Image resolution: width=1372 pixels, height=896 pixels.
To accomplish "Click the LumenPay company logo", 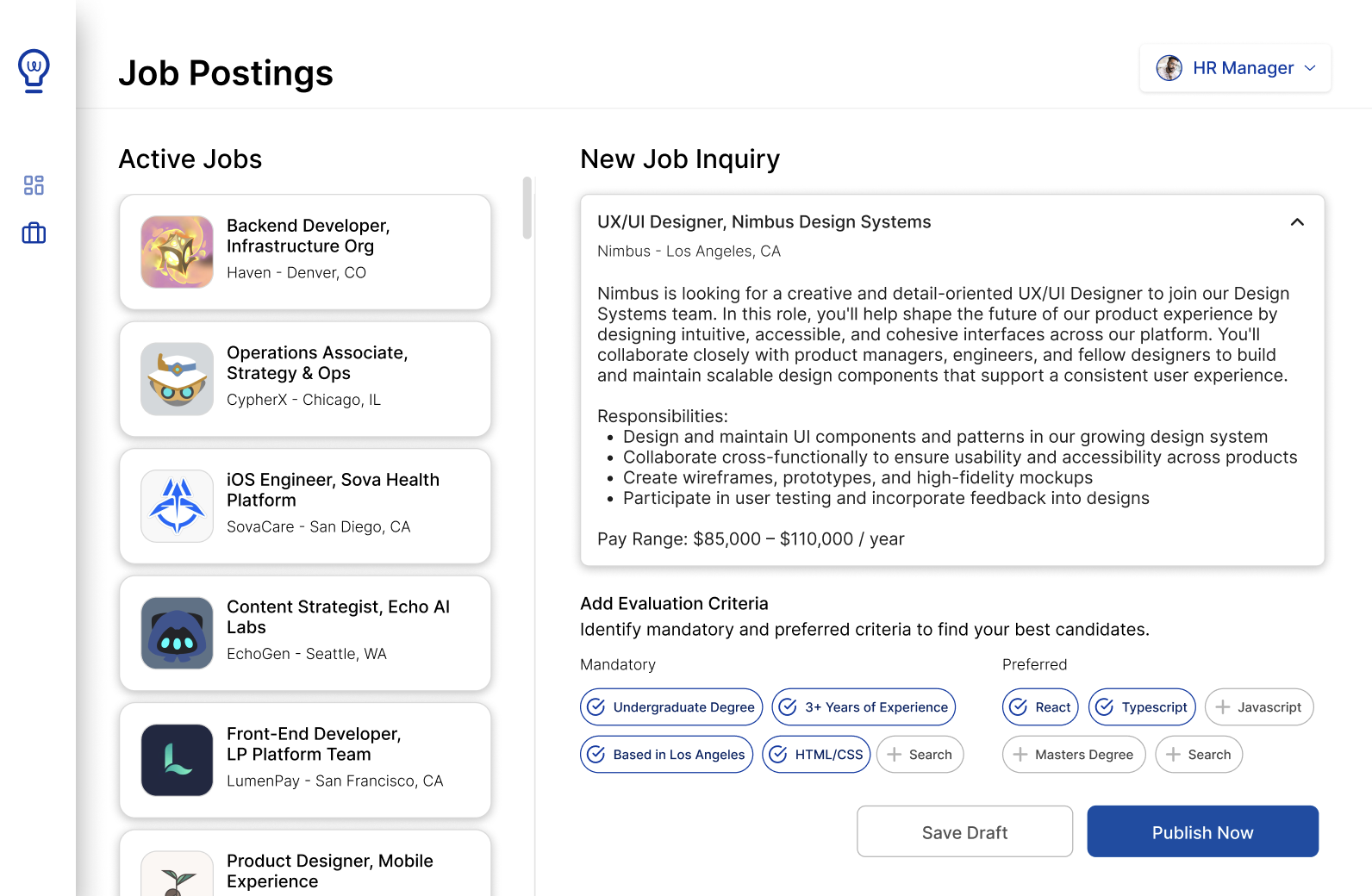I will tap(177, 760).
